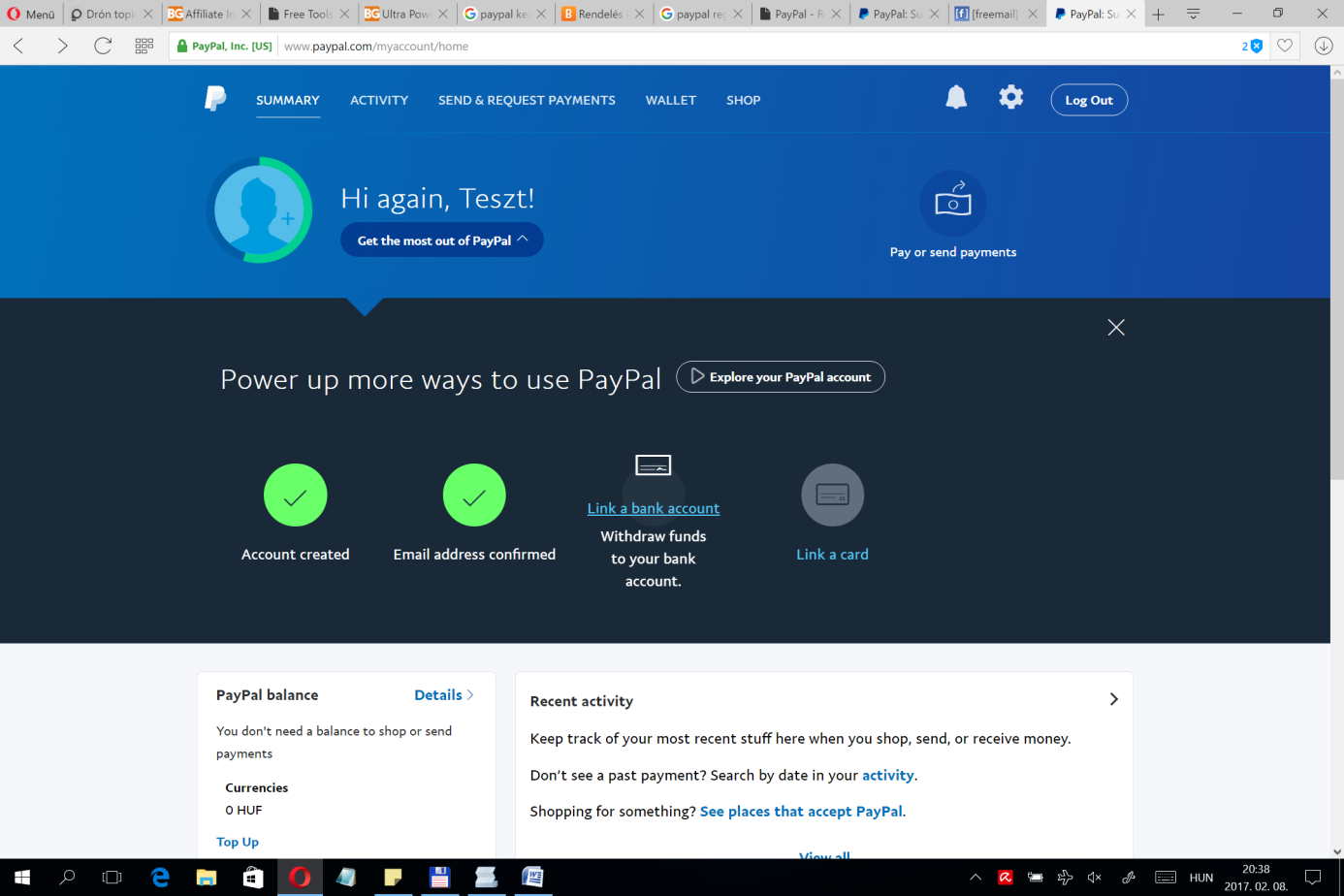Screen dimensions: 1344x896
Task: Click the HUN language indicator
Action: [1201, 878]
